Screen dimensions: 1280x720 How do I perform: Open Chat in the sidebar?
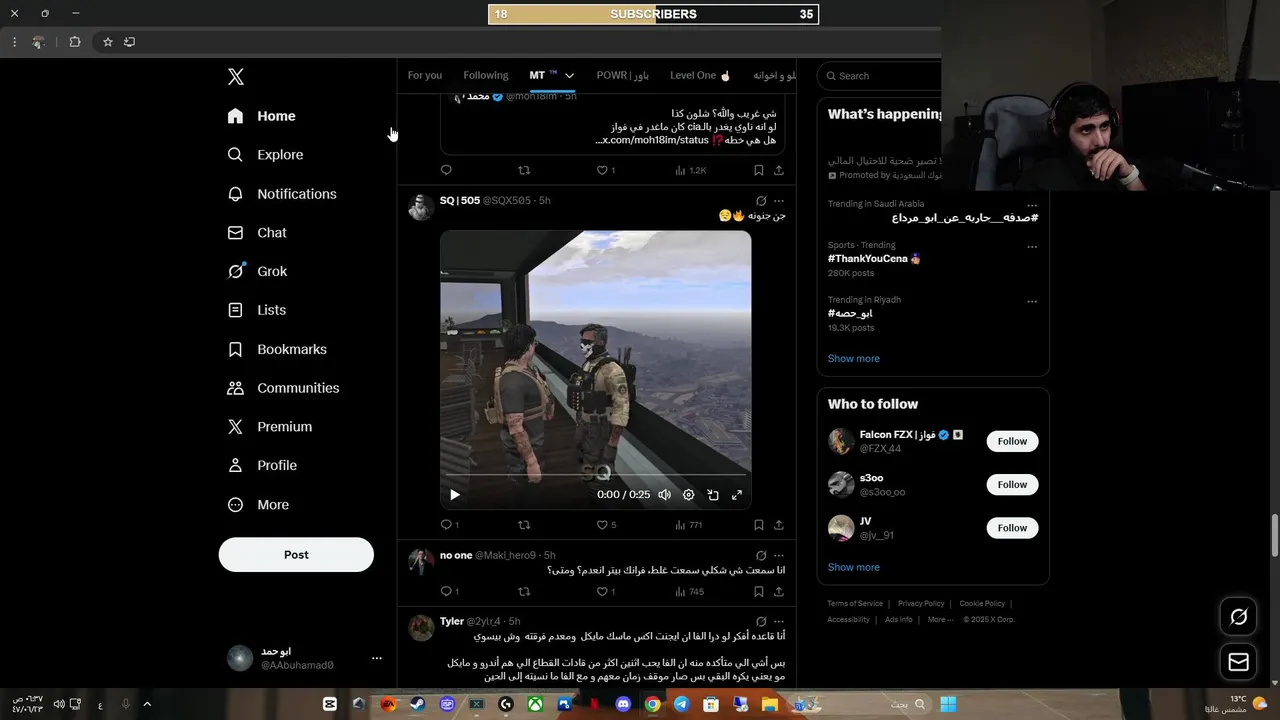click(x=257, y=232)
